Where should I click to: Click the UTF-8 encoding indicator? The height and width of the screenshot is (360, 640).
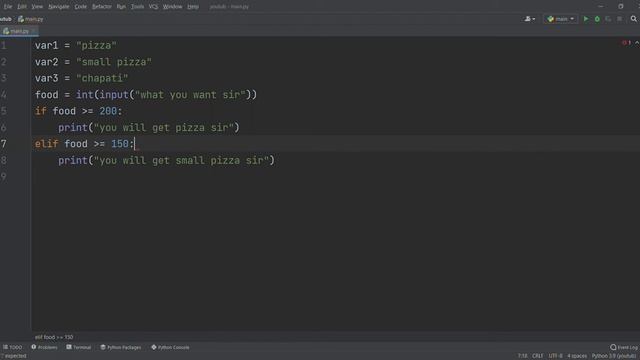[x=556, y=356]
